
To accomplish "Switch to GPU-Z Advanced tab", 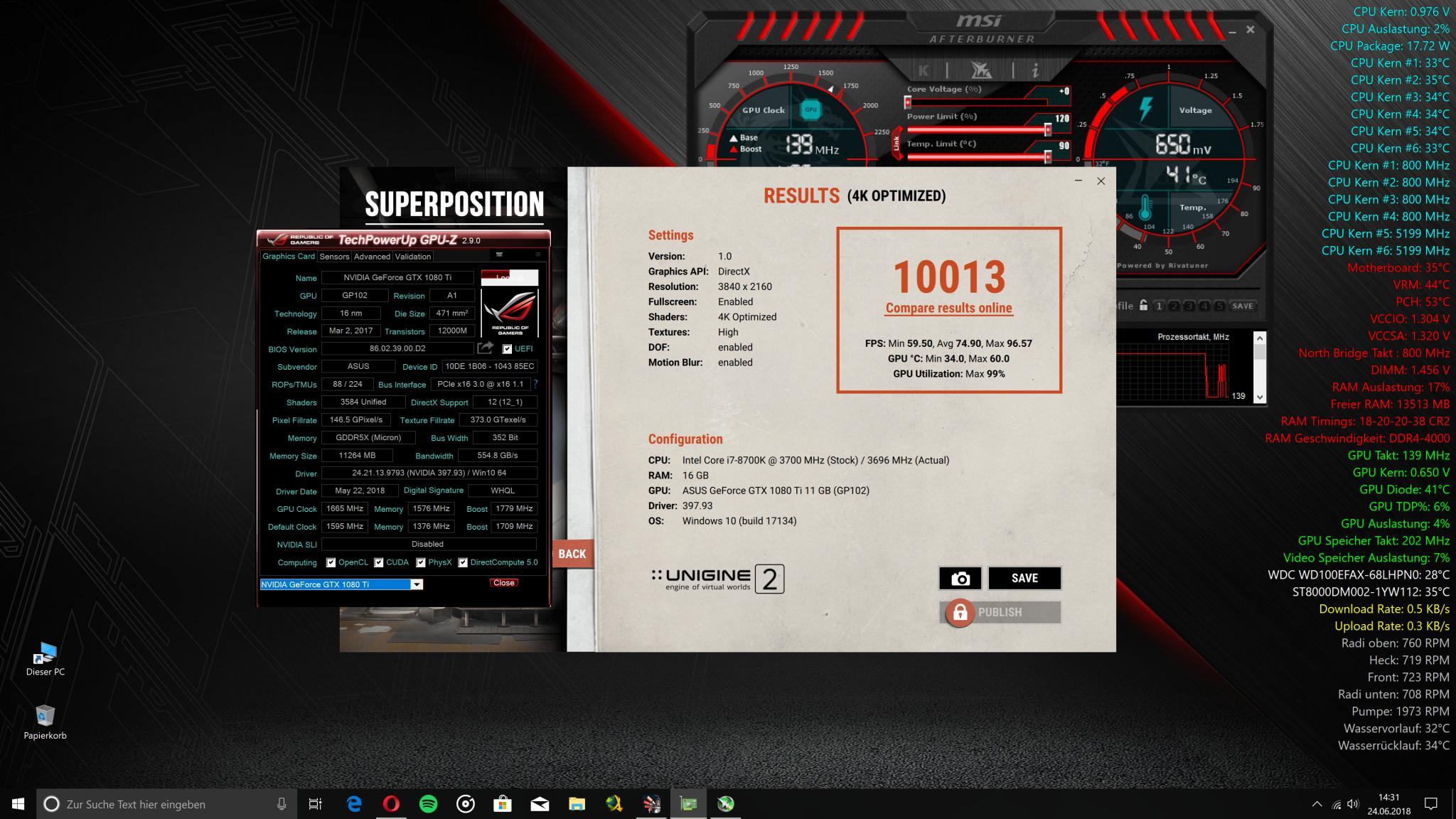I will click(x=372, y=257).
